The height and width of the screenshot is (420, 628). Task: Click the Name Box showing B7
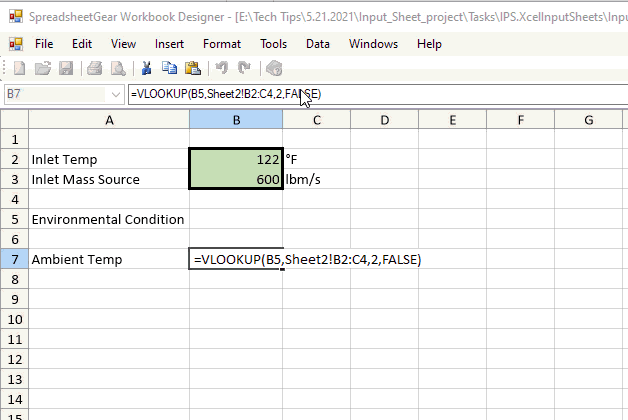pyautogui.click(x=55, y=94)
